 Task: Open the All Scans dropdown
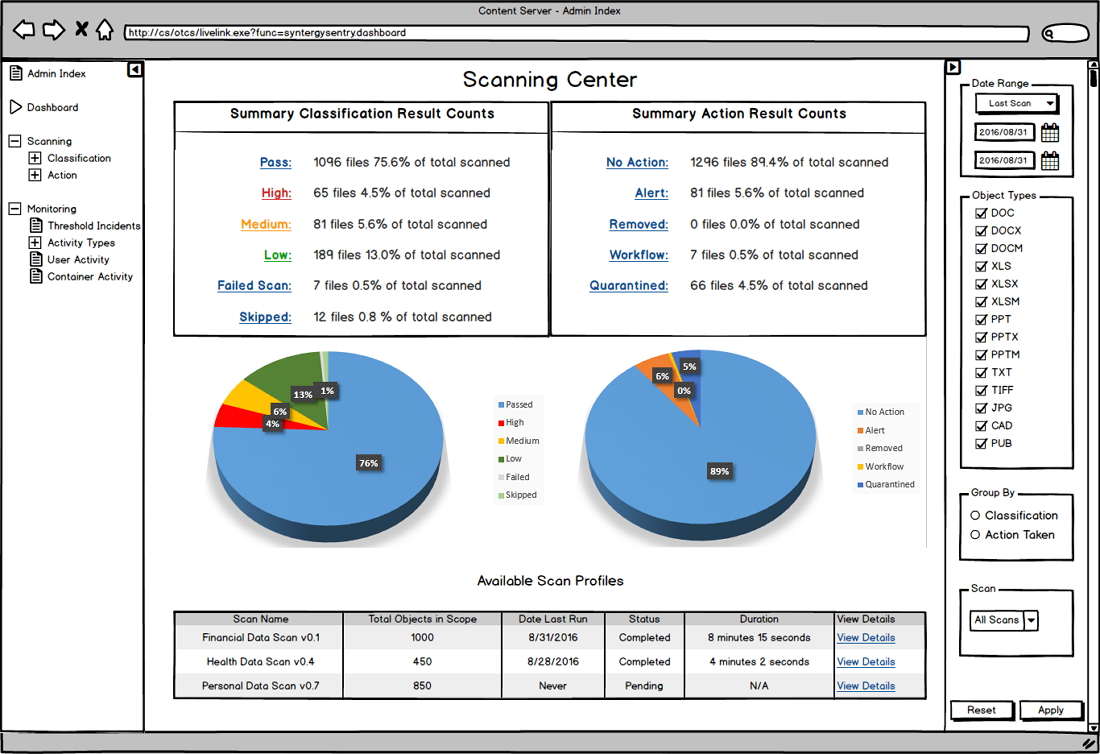[1031, 621]
